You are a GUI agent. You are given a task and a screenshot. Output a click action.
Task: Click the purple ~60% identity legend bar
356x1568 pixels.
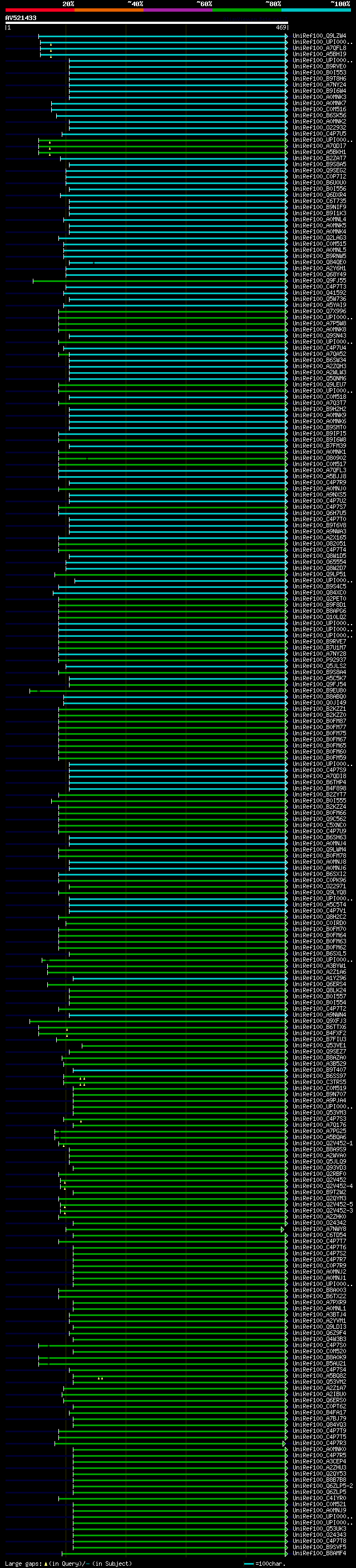tap(177, 10)
